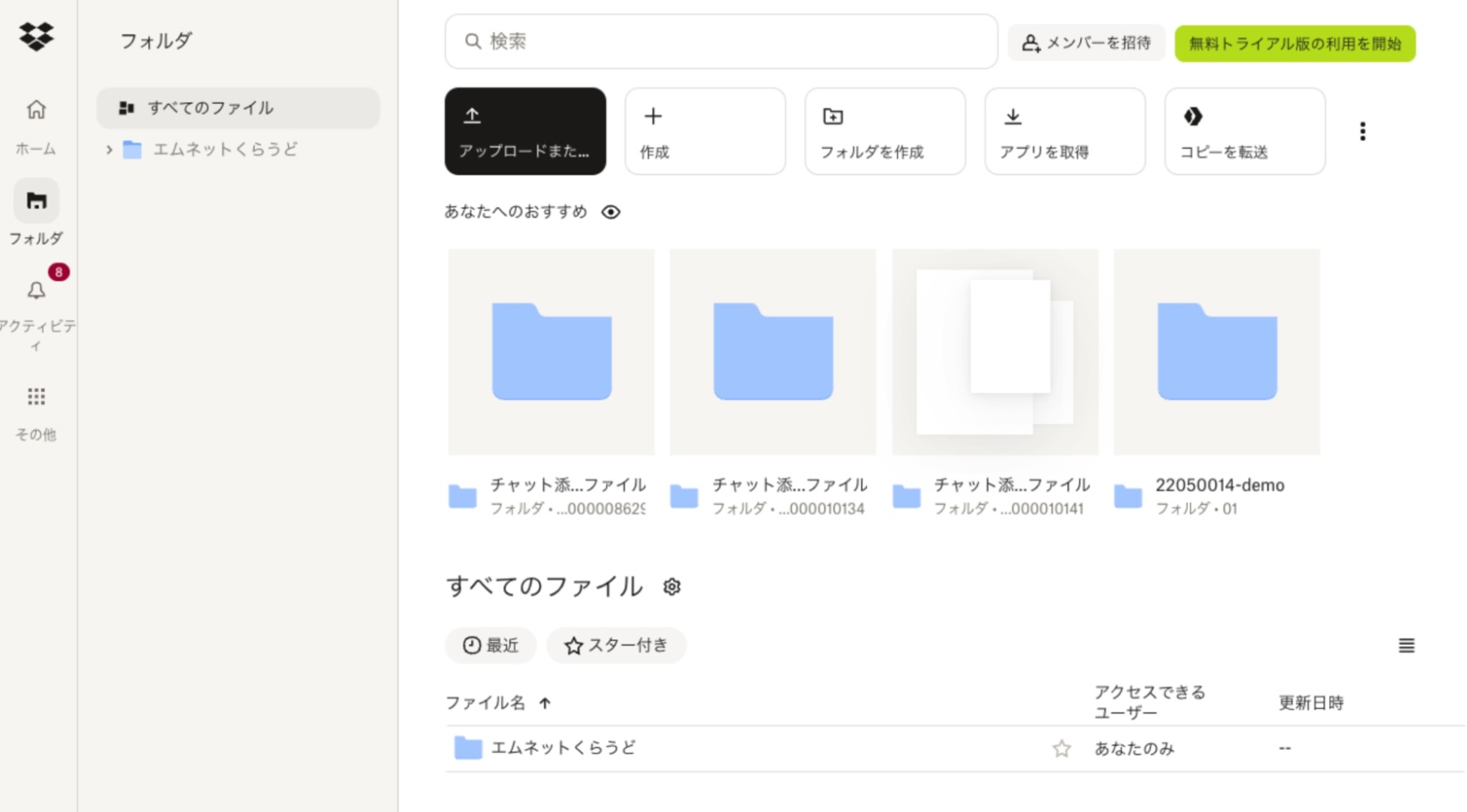Screen dimensions: 1467x812
Task: Click the メンバーを招待 button
Action: [x=1085, y=42]
